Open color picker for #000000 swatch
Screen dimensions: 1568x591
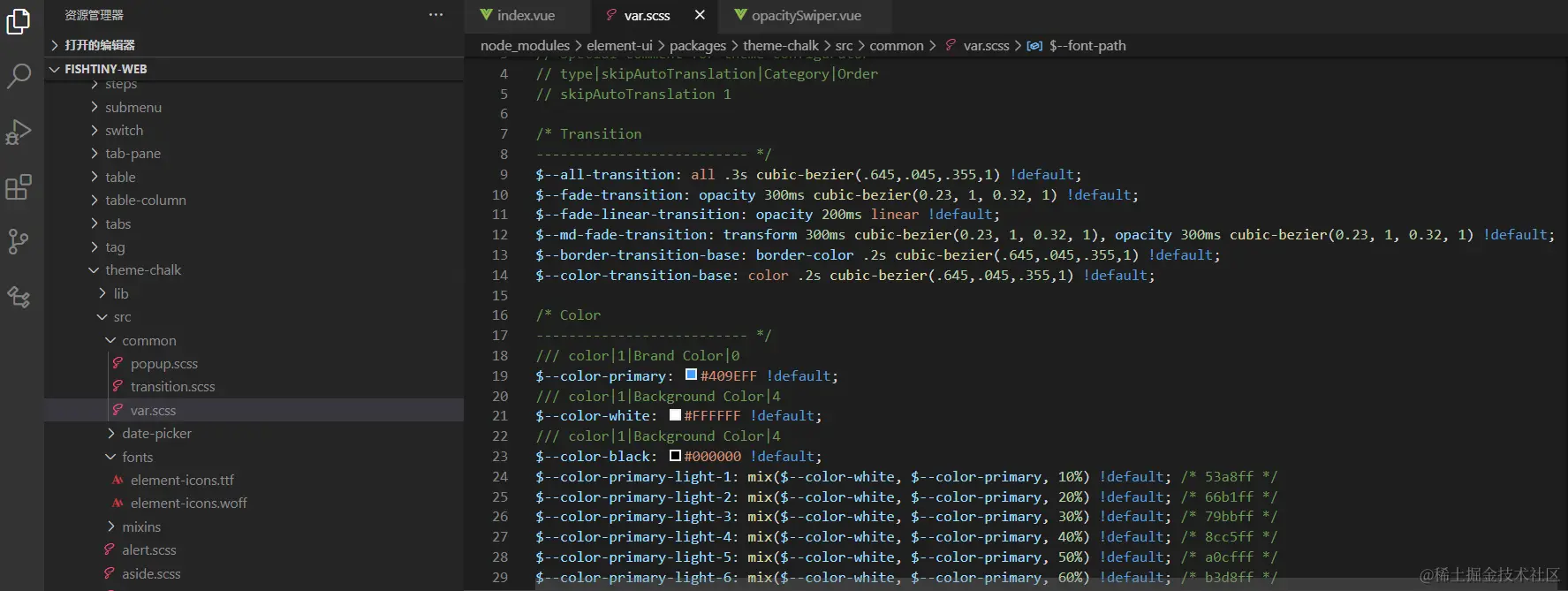pyautogui.click(x=675, y=456)
